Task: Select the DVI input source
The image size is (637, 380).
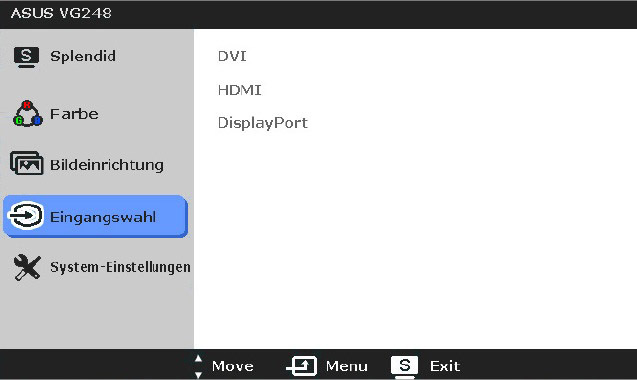Action: (232, 56)
